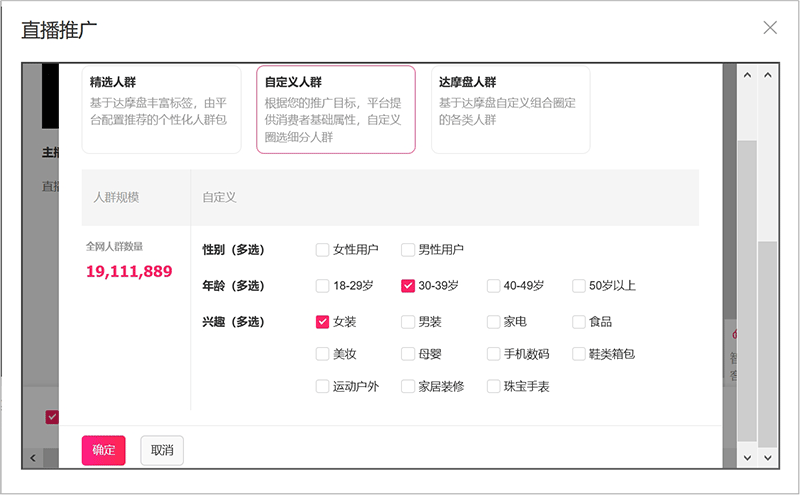Uncheck the 女装 interest checkbox
The height and width of the screenshot is (495, 800).
click(322, 322)
